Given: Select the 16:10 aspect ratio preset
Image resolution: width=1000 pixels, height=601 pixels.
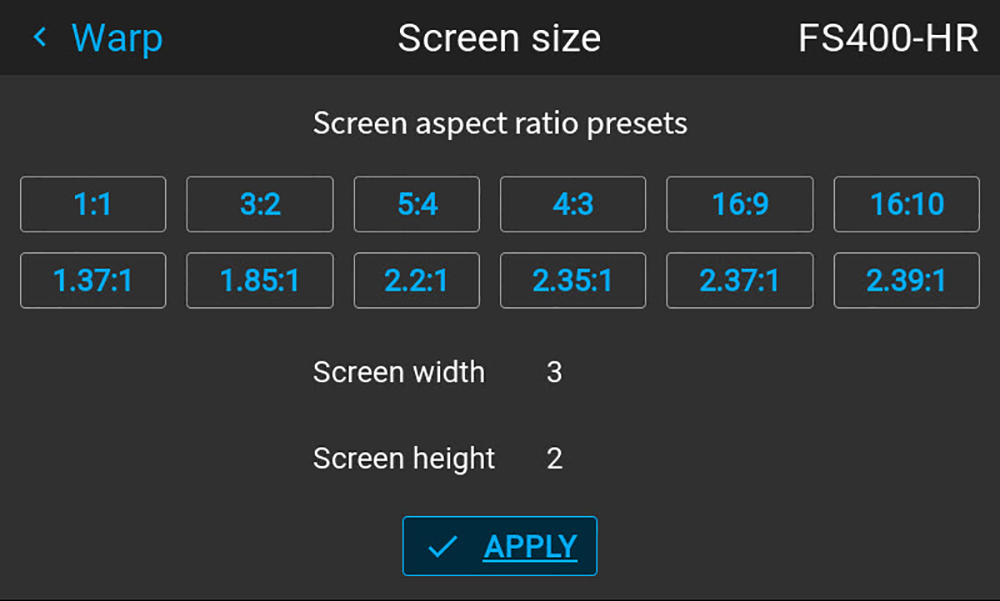Looking at the screenshot, I should [906, 204].
